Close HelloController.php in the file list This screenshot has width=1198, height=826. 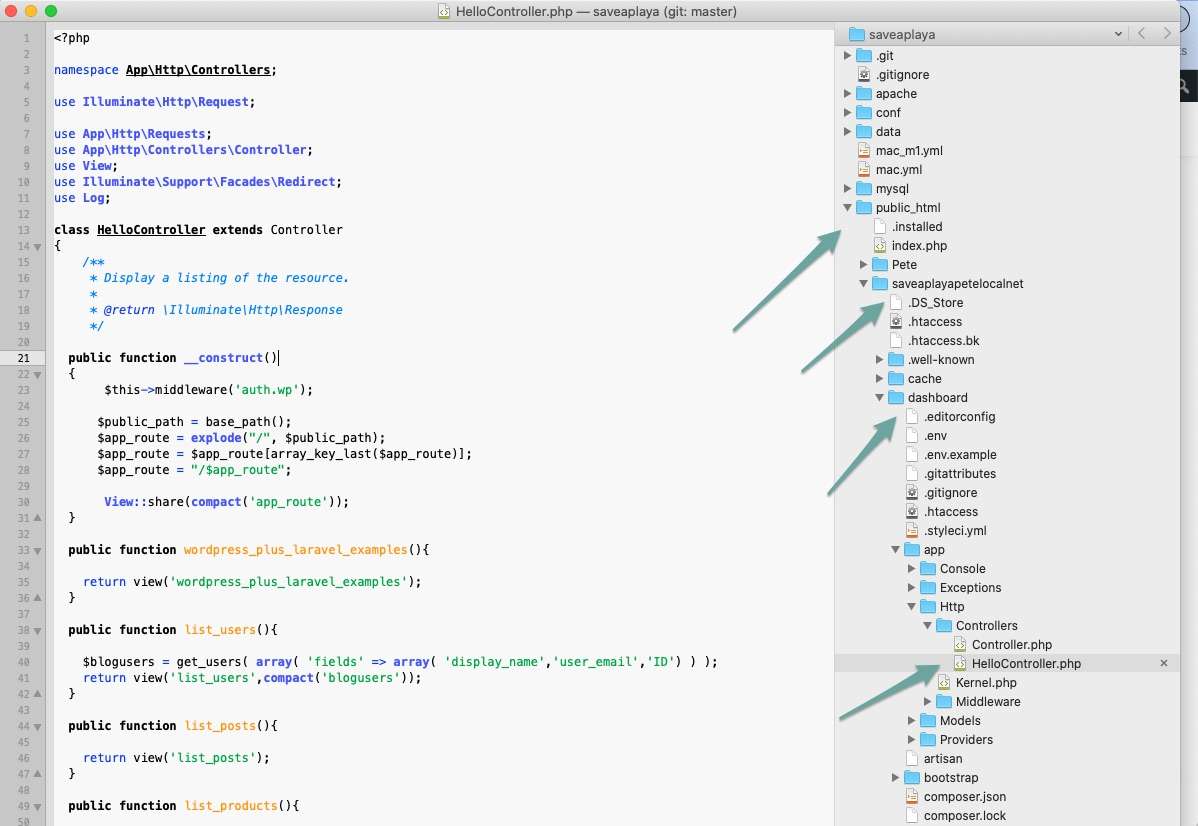point(1163,664)
